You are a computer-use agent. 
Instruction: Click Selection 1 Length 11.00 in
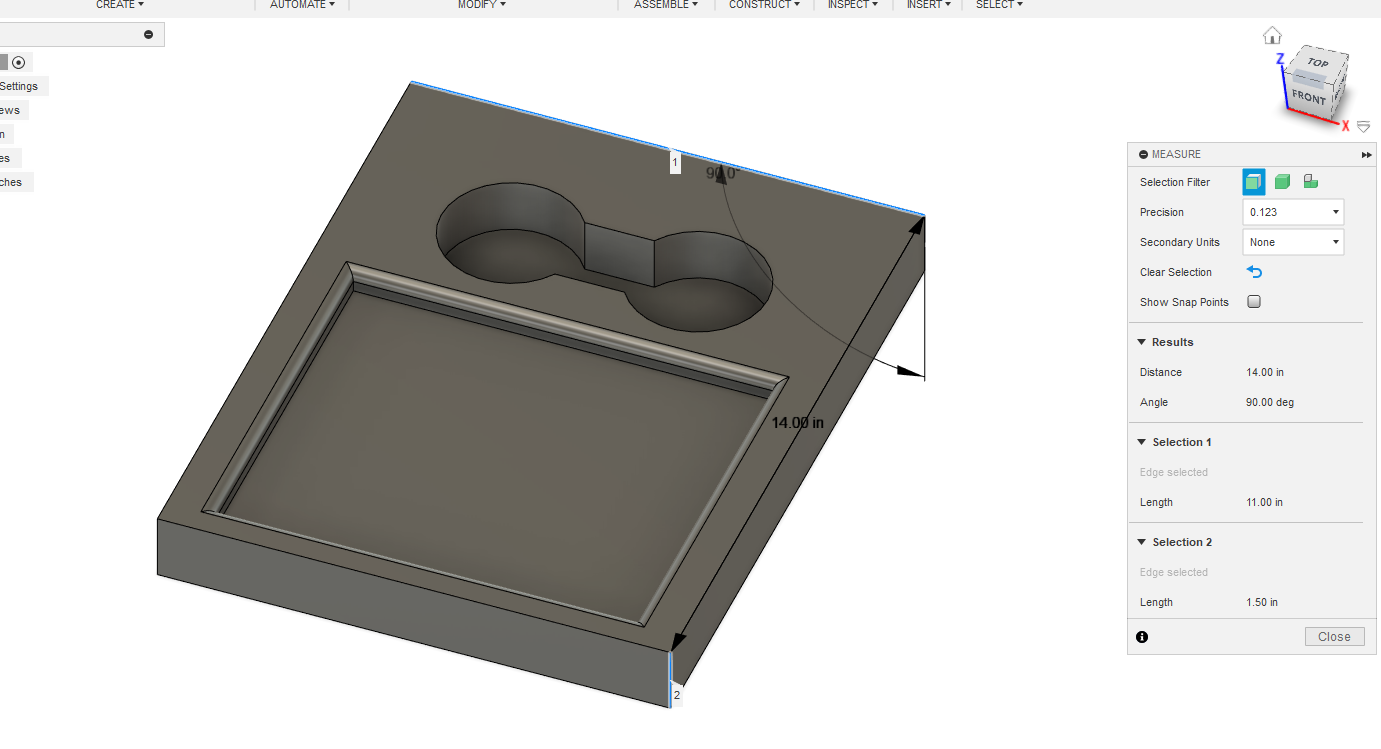click(1264, 502)
